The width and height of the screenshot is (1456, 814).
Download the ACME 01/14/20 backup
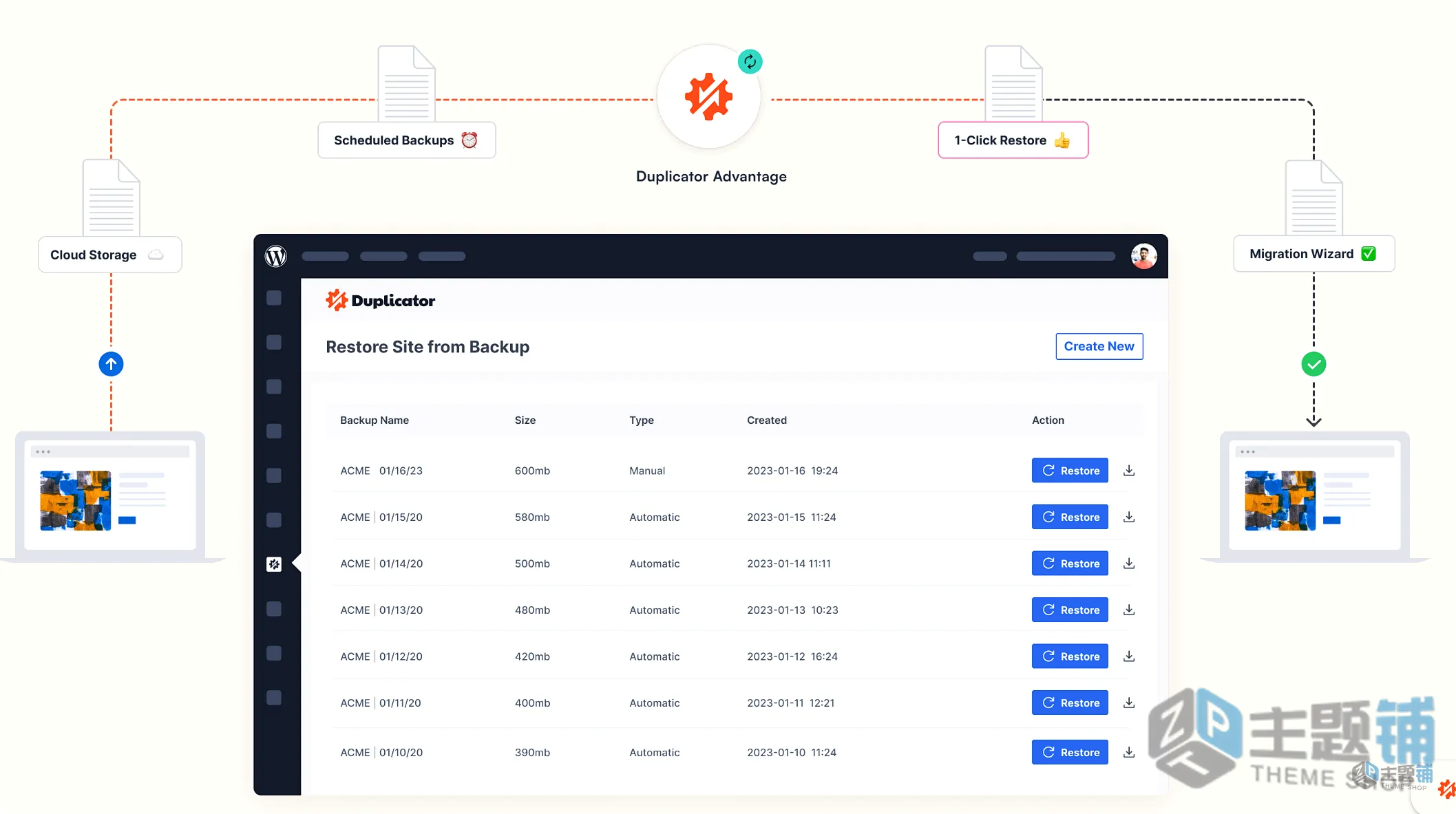(1129, 564)
